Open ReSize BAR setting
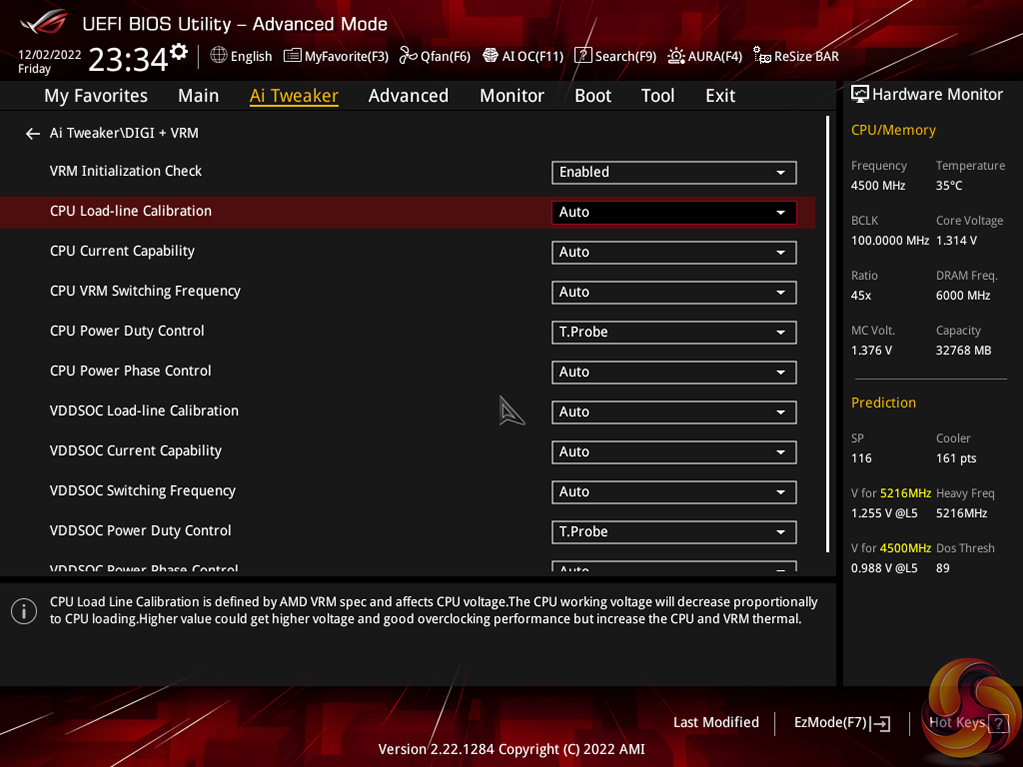This screenshot has height=767, width=1023. [796, 56]
